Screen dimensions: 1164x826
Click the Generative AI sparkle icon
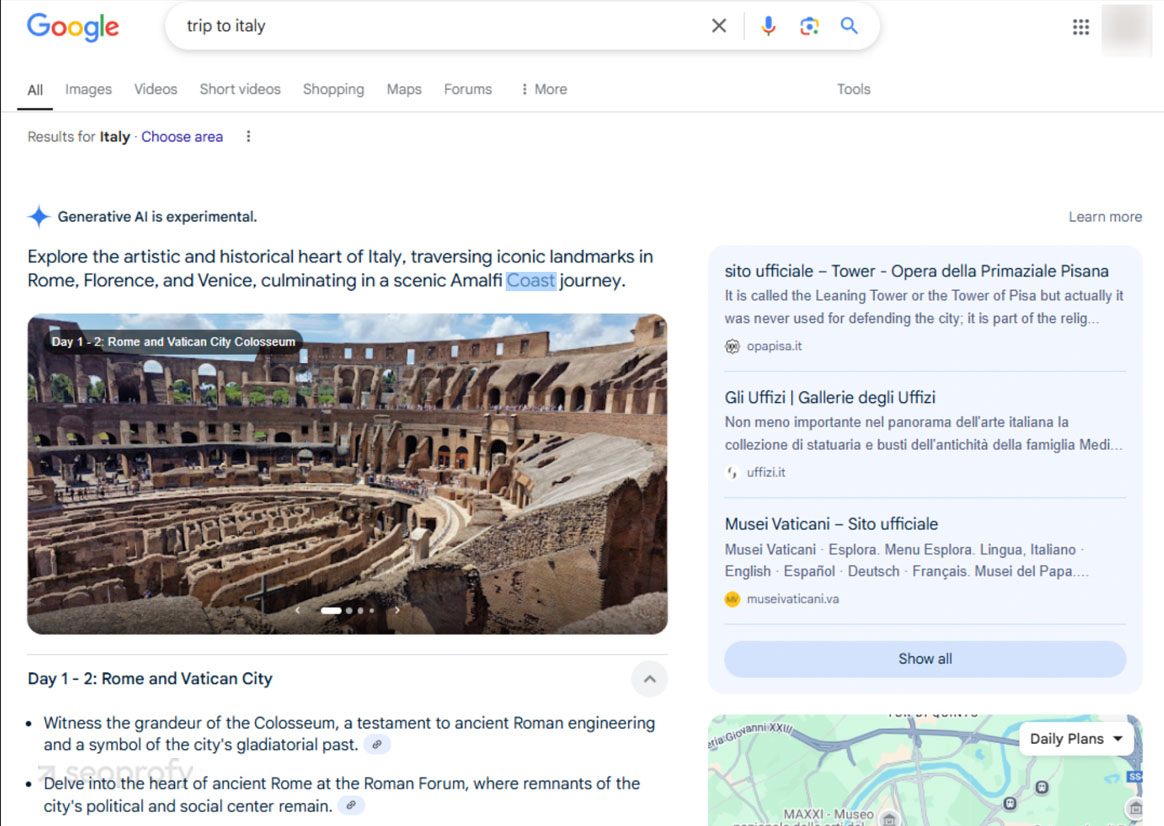(39, 217)
